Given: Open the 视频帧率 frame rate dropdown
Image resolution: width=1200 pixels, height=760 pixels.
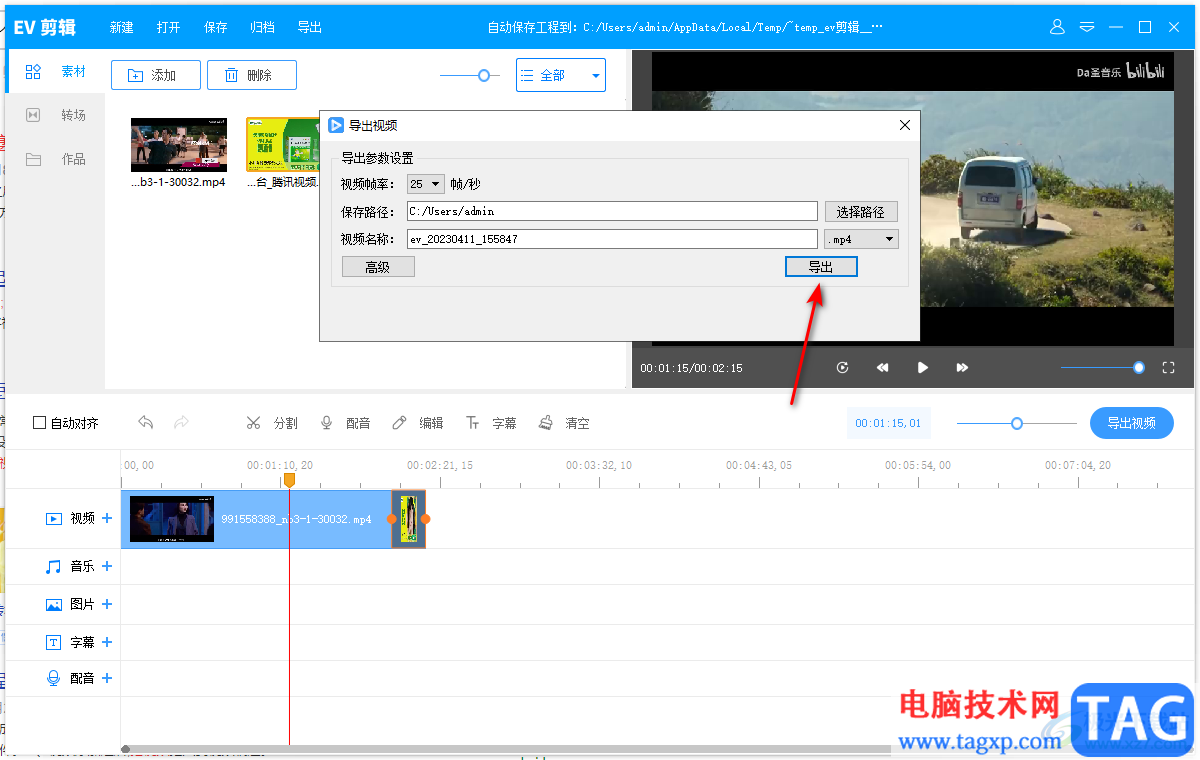Looking at the screenshot, I should pyautogui.click(x=426, y=184).
